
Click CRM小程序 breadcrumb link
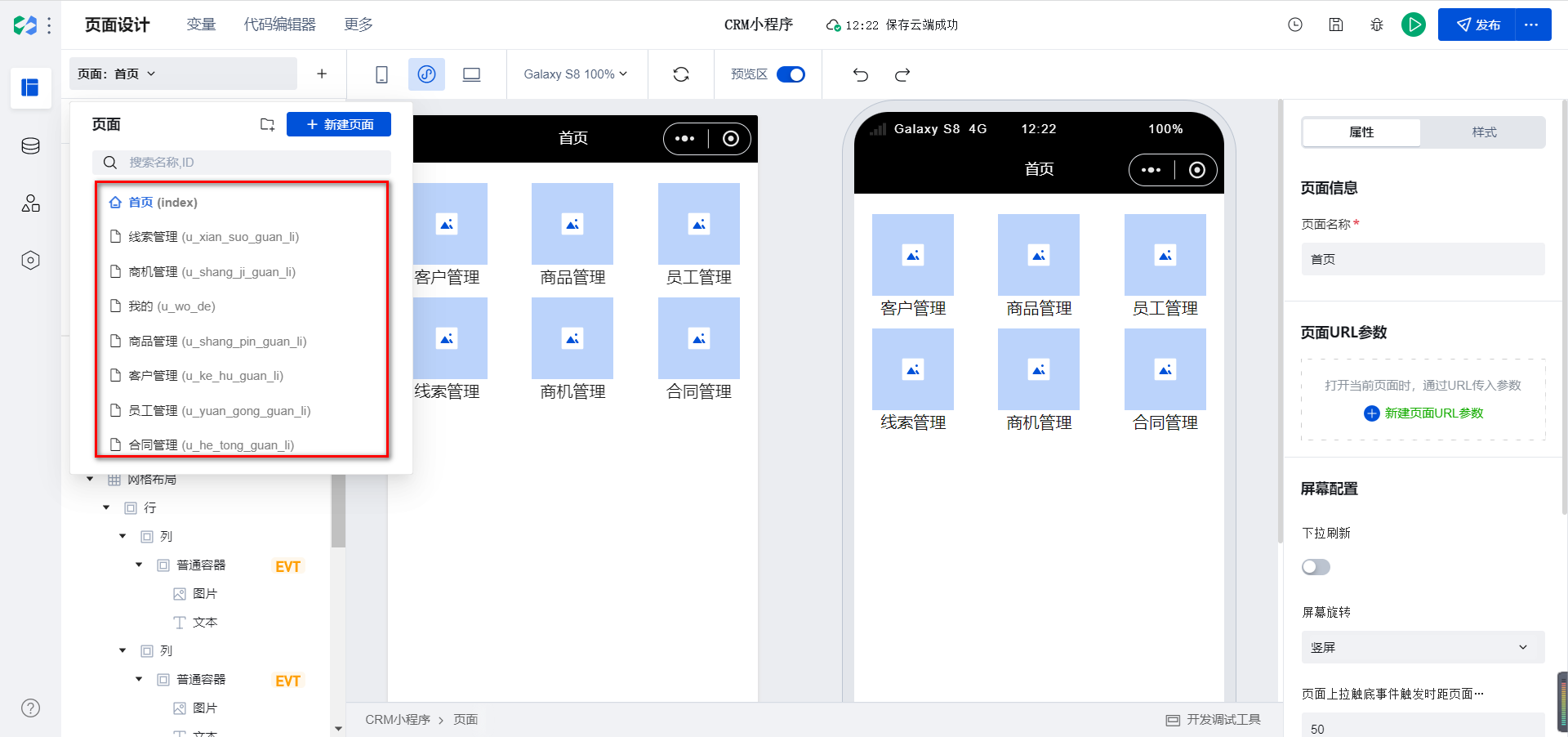pyautogui.click(x=398, y=720)
